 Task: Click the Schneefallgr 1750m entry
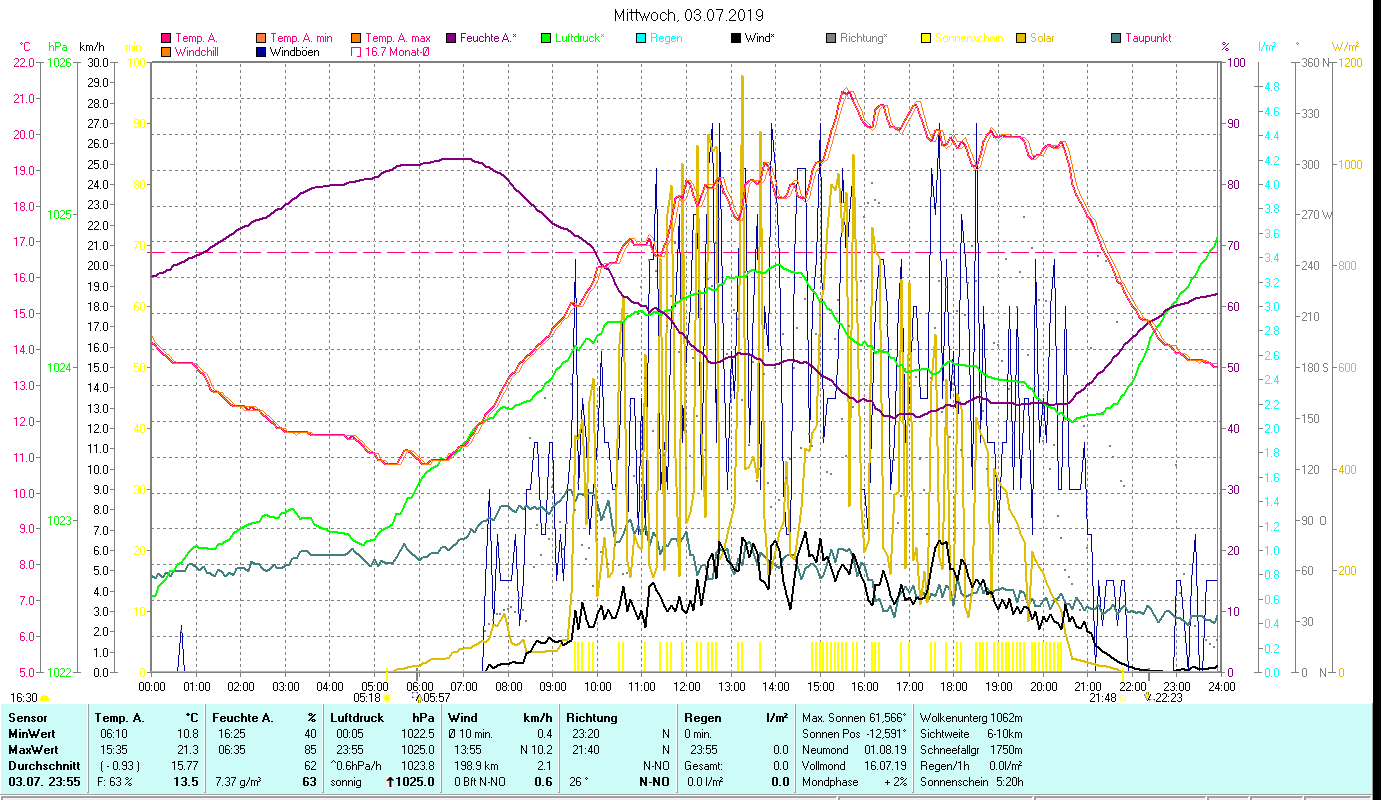pyautogui.click(x=971, y=750)
